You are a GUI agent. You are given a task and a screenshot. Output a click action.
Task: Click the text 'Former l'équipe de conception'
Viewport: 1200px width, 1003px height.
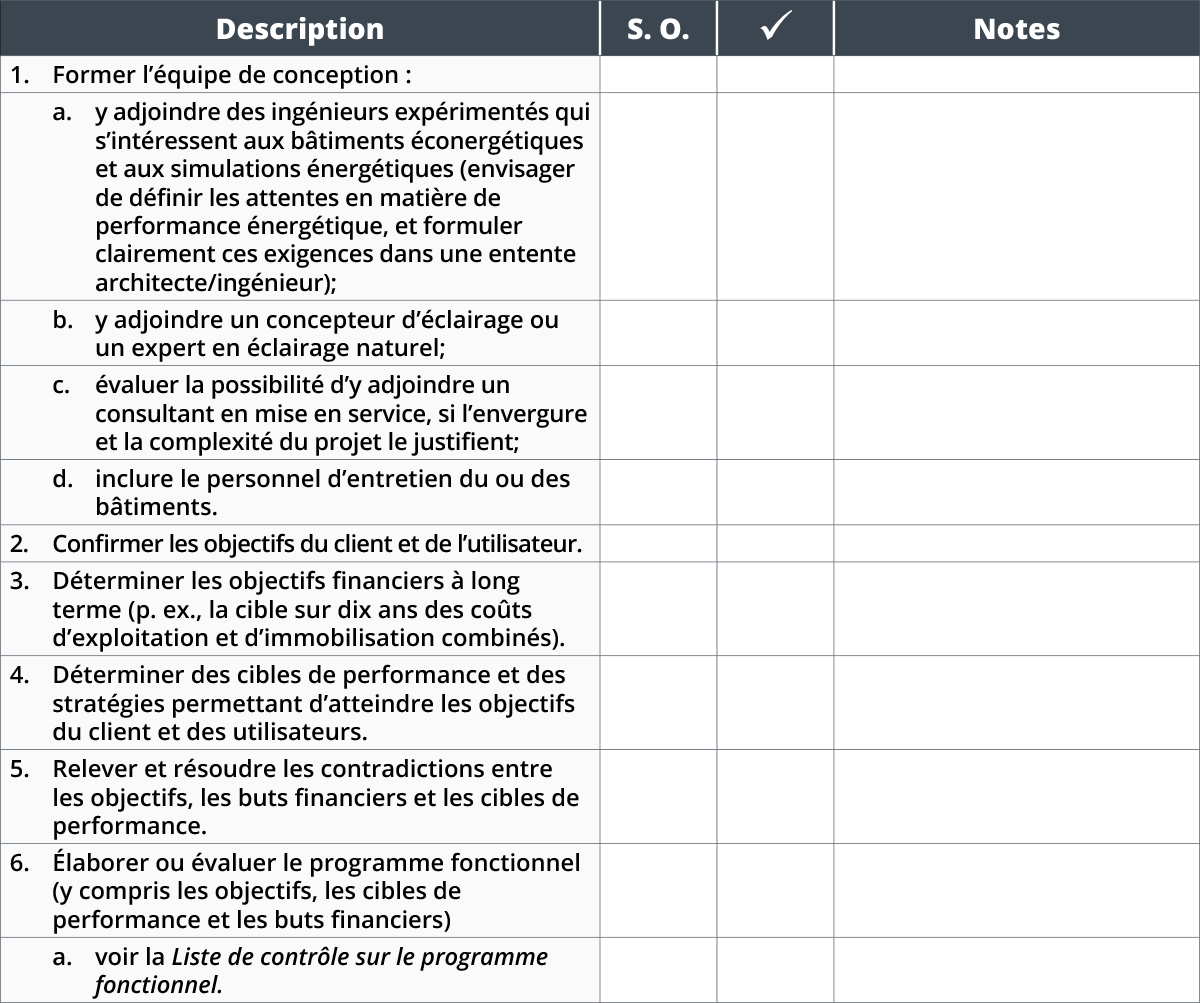[232, 75]
